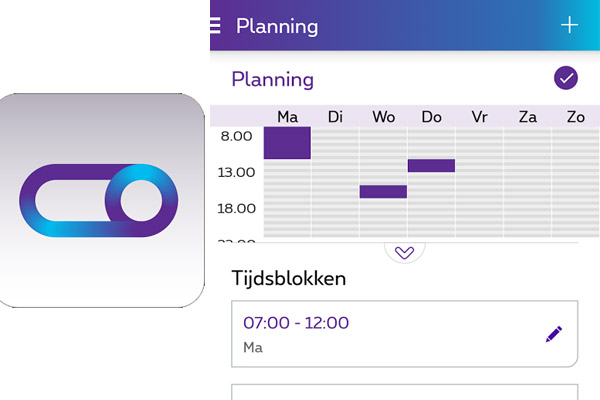This screenshot has height=400, width=600.
Task: Add a new planning with plus icon
Action: 569,26
